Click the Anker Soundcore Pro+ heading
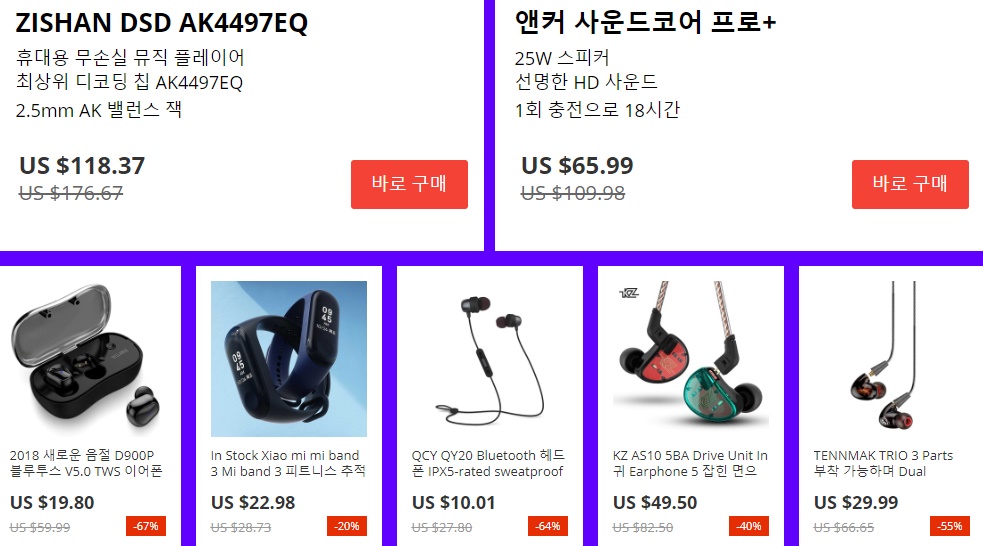The image size is (983, 546). point(645,23)
